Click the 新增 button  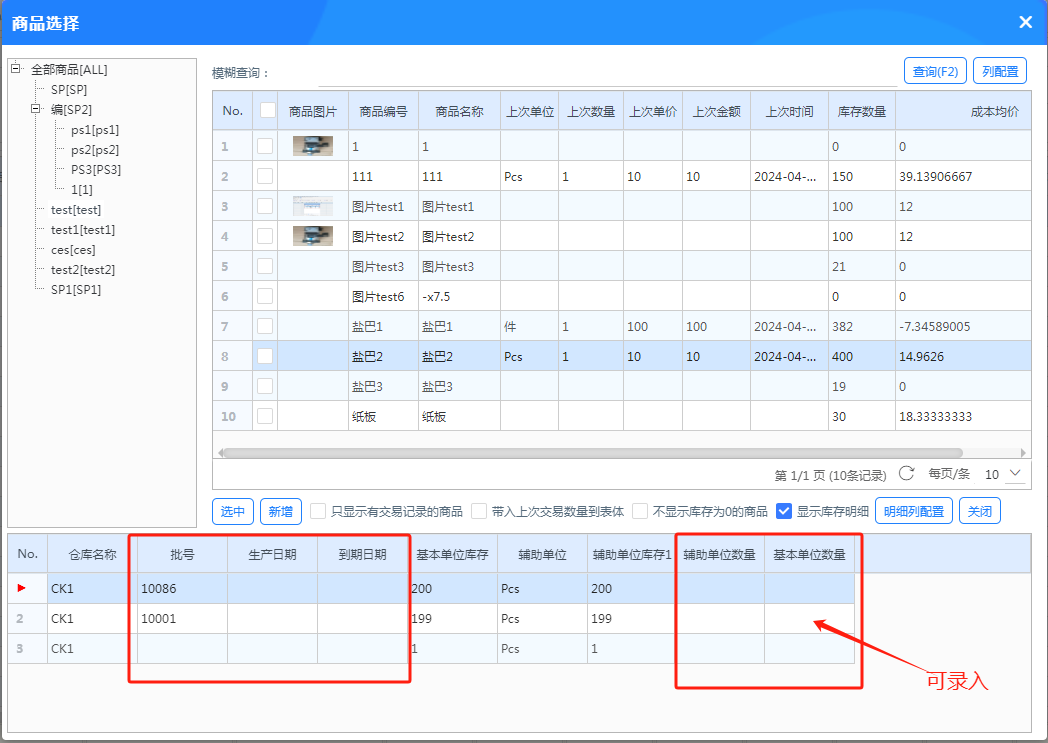(281, 511)
